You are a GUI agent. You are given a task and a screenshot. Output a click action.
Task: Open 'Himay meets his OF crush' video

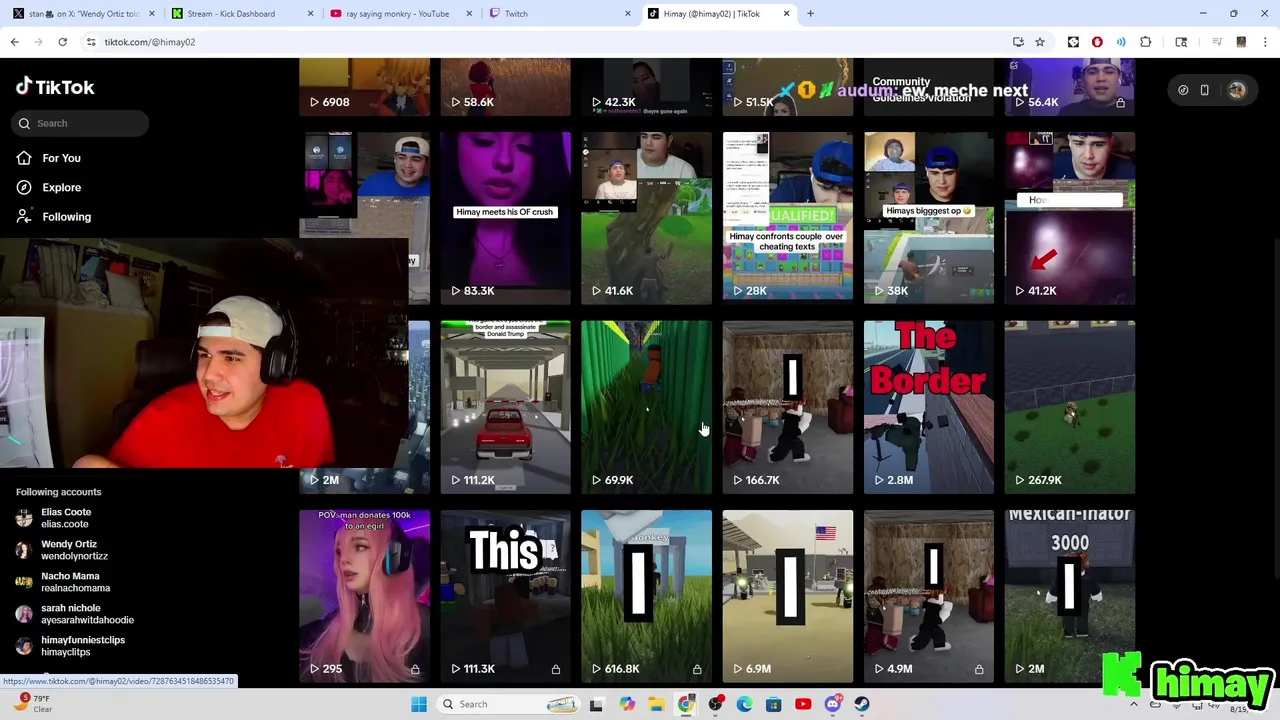505,218
